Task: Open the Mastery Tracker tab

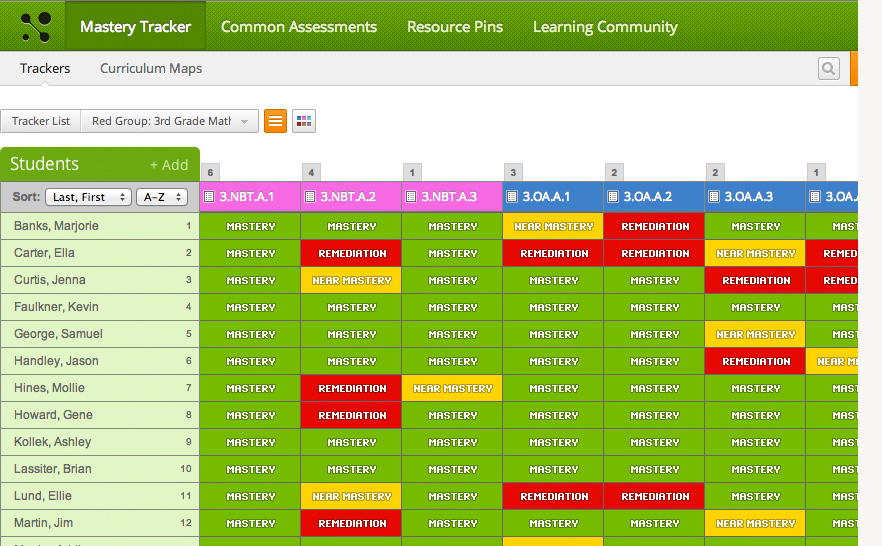Action: click(x=136, y=26)
